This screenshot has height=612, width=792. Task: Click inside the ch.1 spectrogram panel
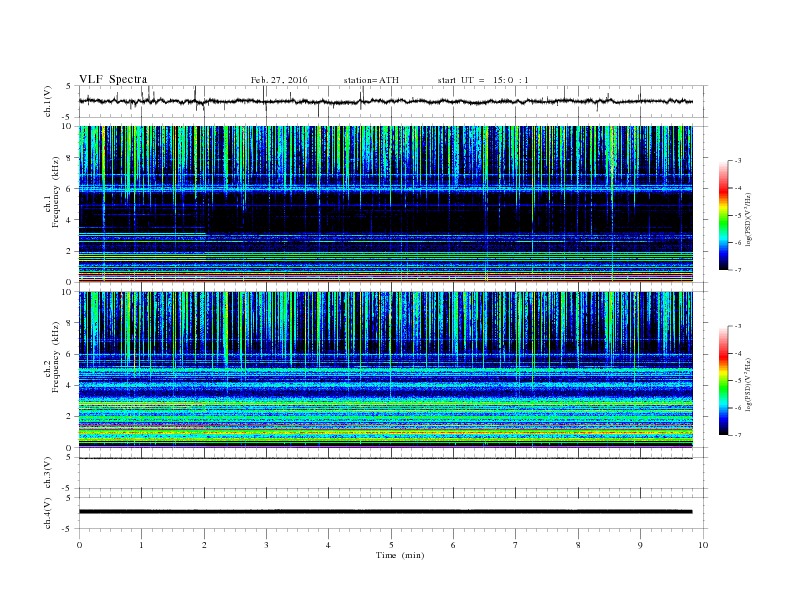(x=385, y=204)
